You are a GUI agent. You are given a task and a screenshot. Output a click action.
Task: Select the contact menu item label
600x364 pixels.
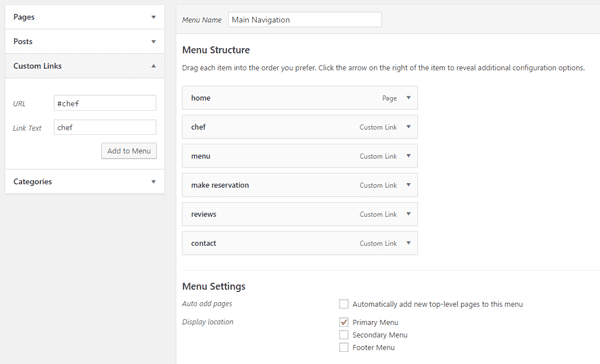[x=204, y=243]
